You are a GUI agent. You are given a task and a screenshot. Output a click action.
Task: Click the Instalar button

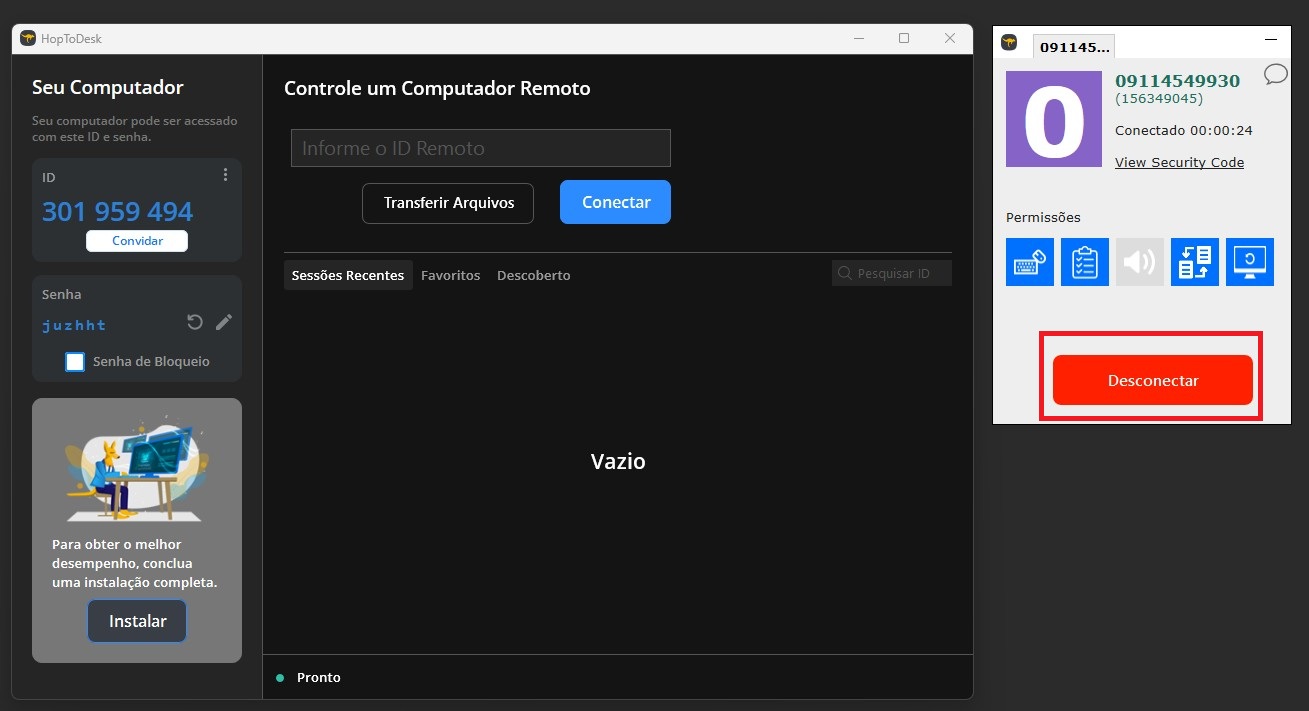(137, 621)
